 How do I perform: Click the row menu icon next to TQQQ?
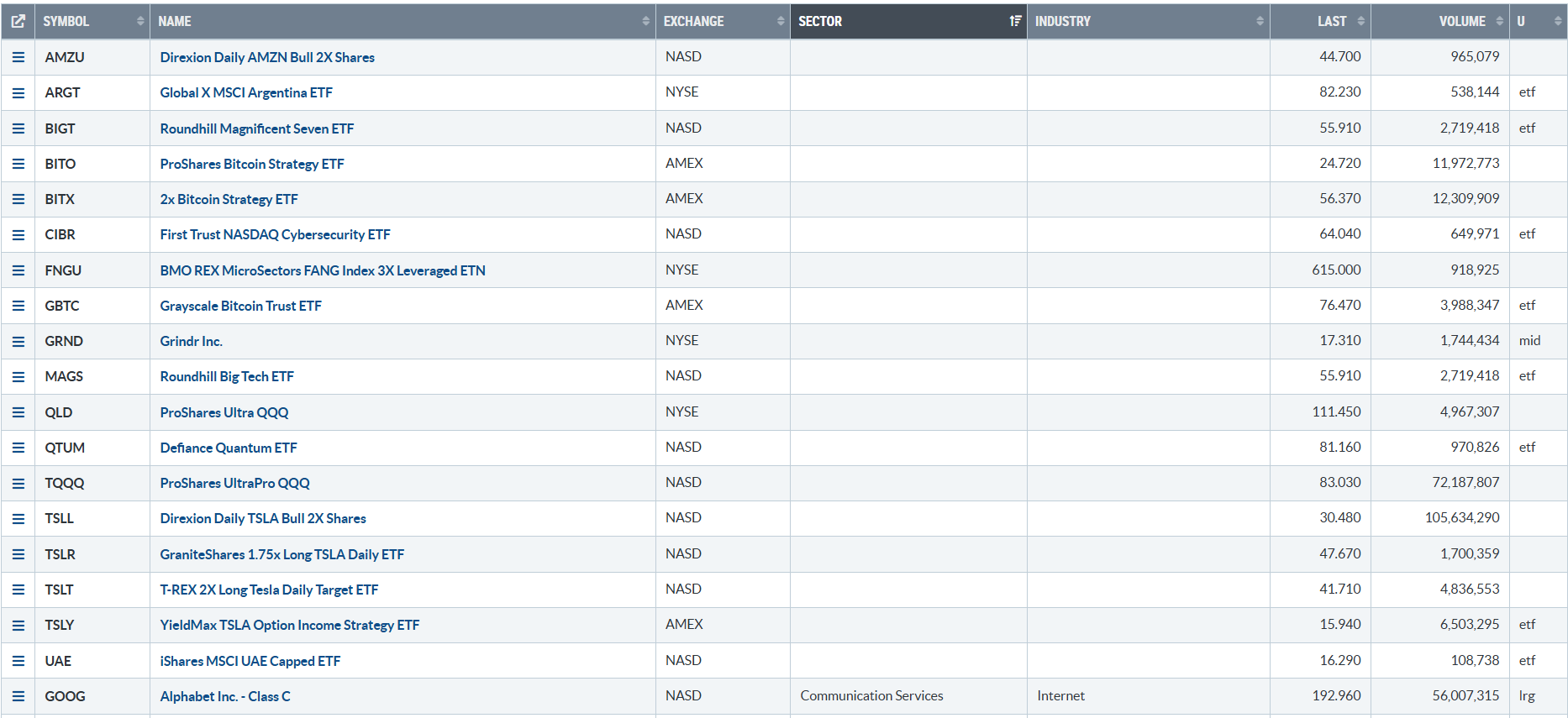click(x=18, y=483)
